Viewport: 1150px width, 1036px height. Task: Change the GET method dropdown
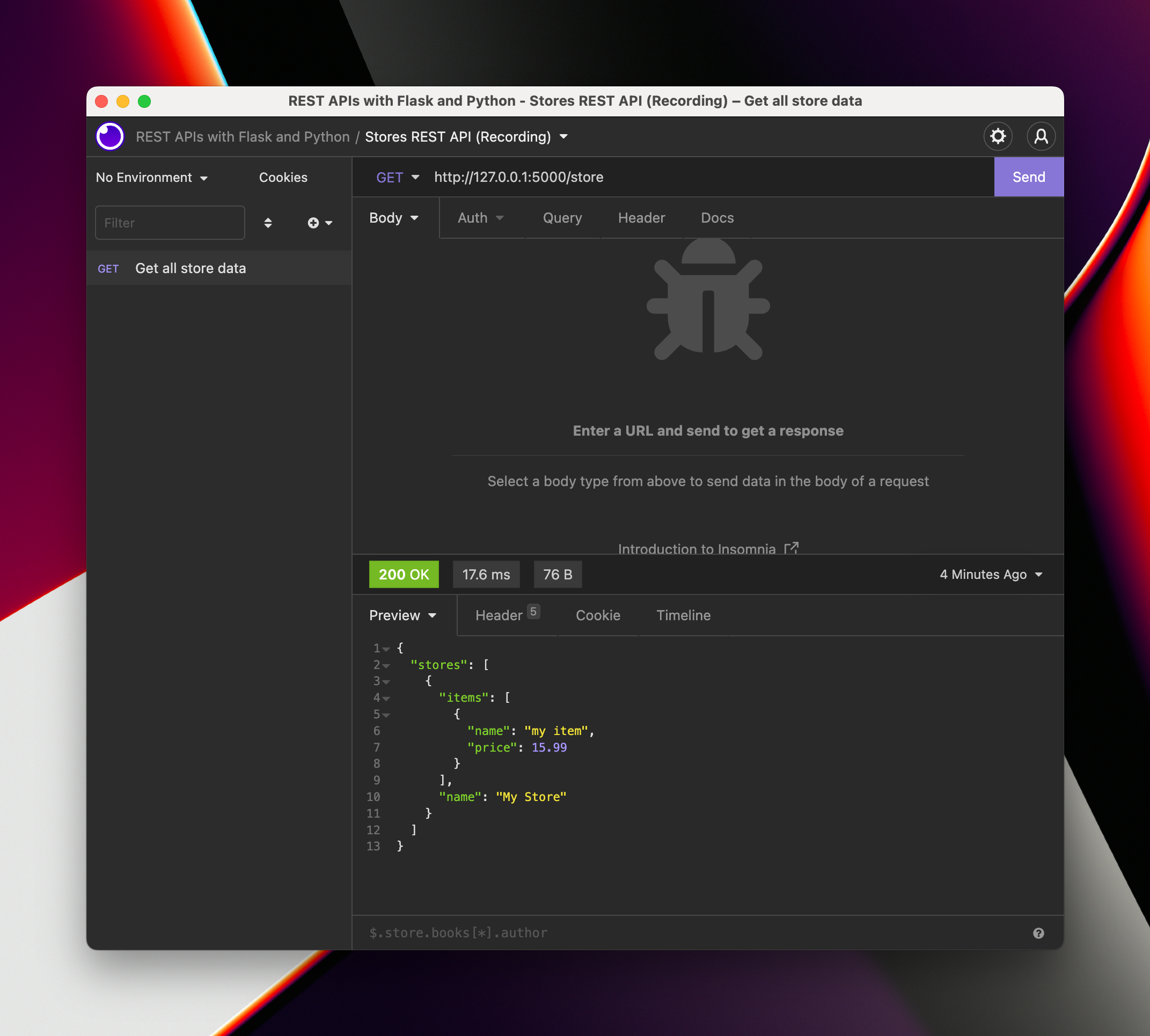point(398,178)
